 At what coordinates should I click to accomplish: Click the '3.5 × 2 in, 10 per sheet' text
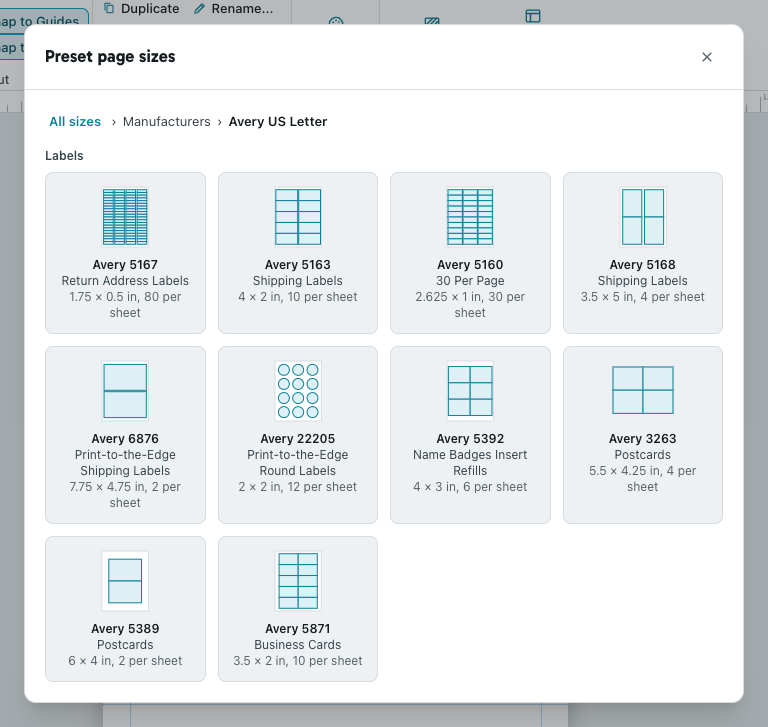(x=298, y=661)
